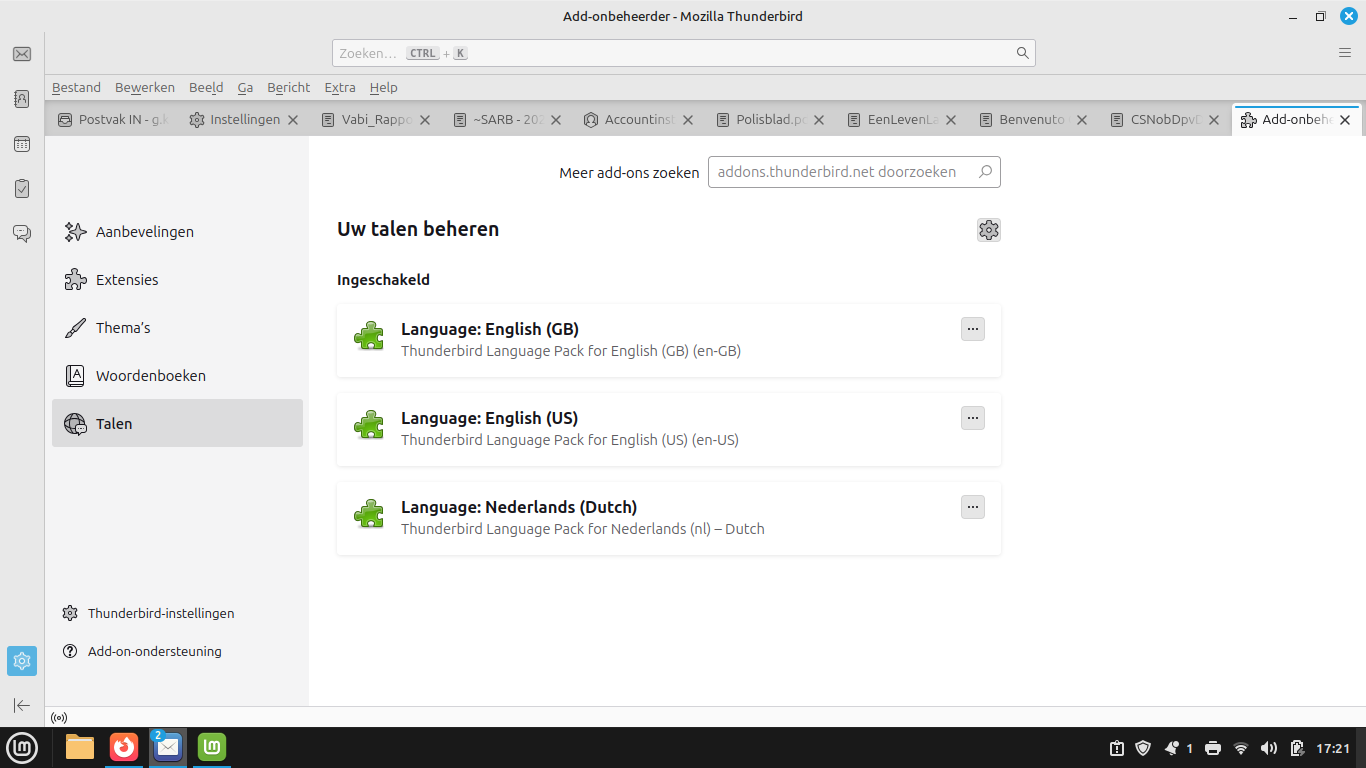Open options for English (US) language pack
Viewport: 1366px width, 768px height.
(973, 418)
